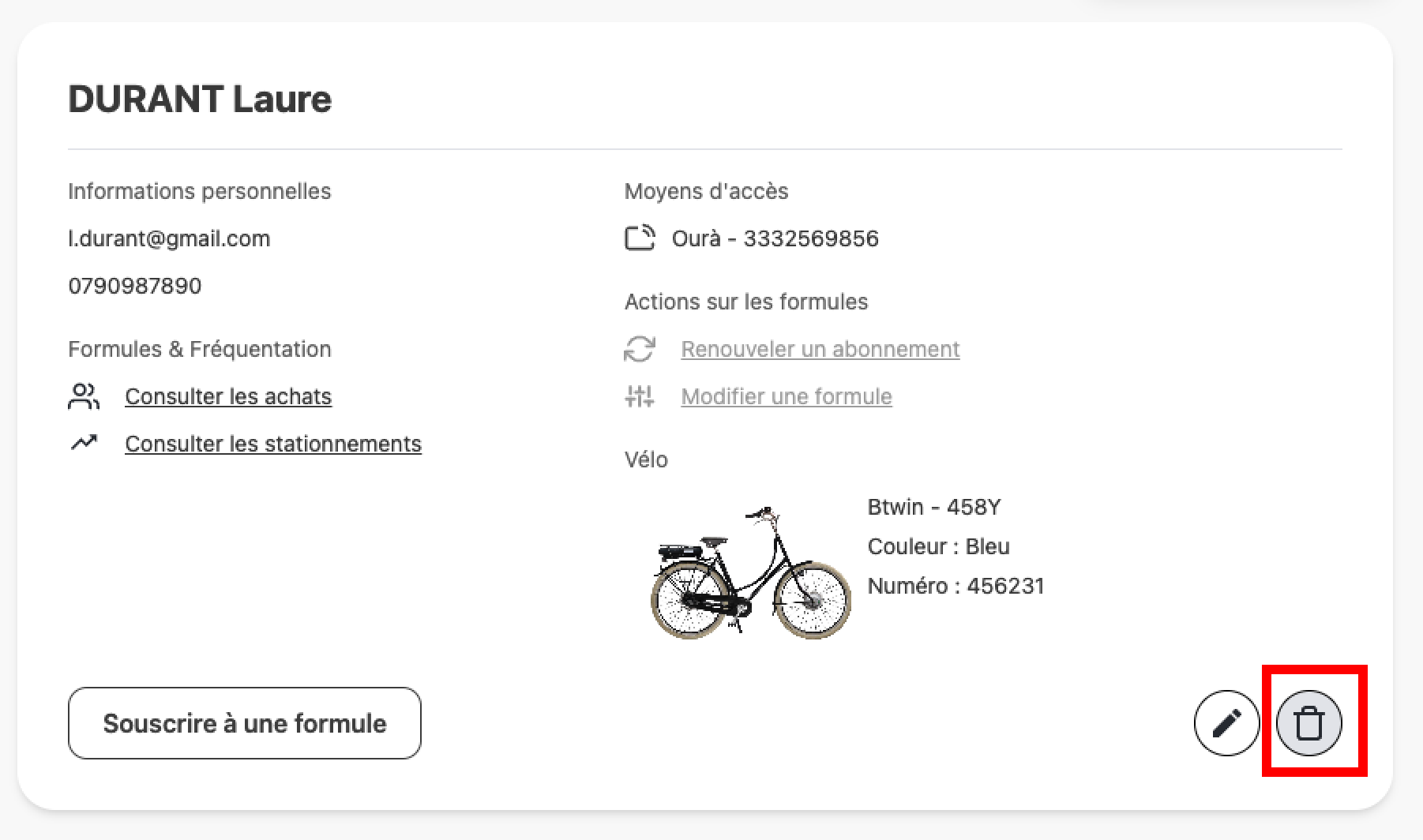Follow the Renouveler un abonnement link
1423x840 pixels.
point(820,349)
